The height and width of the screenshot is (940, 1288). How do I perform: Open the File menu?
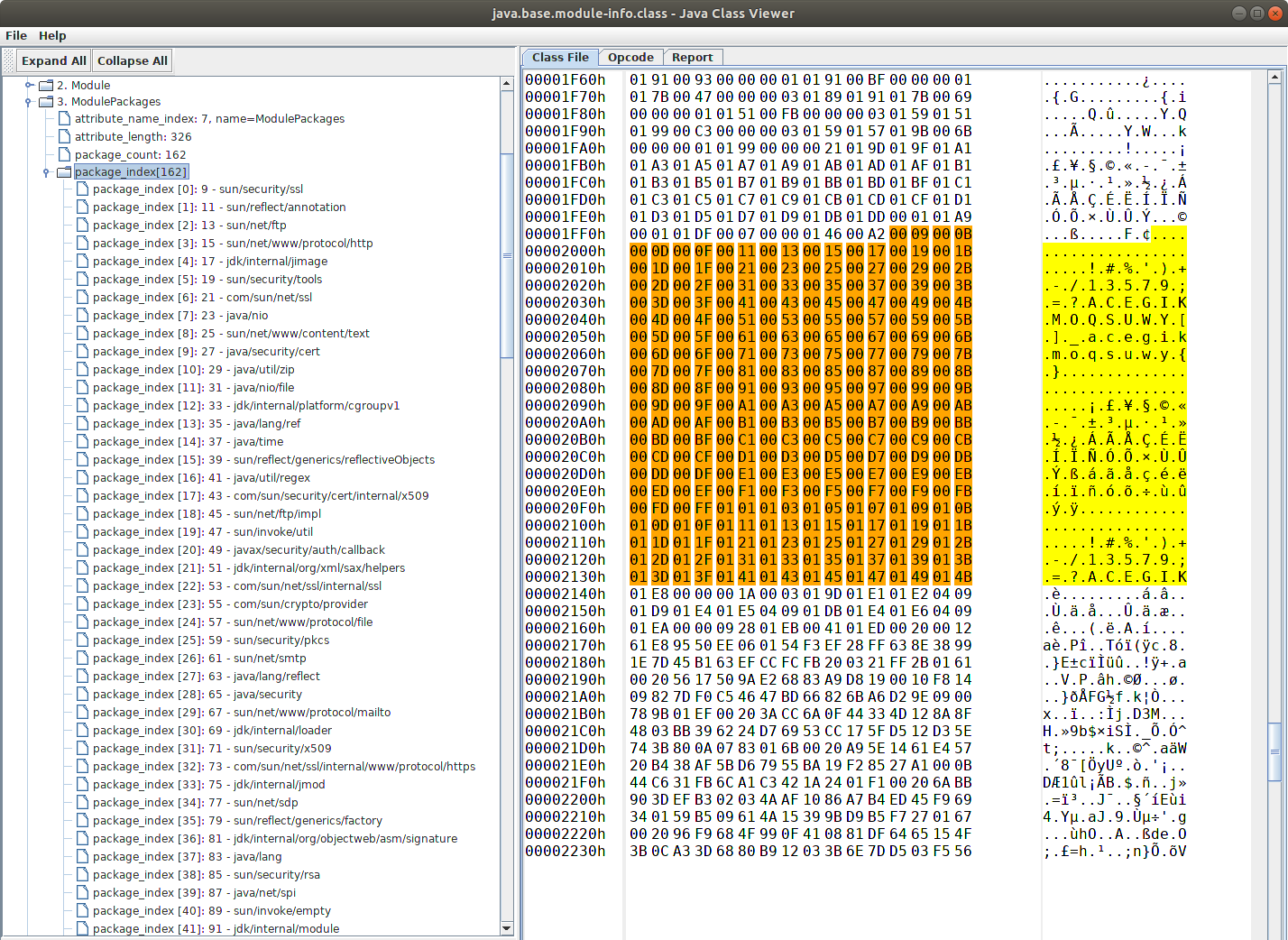pos(16,35)
